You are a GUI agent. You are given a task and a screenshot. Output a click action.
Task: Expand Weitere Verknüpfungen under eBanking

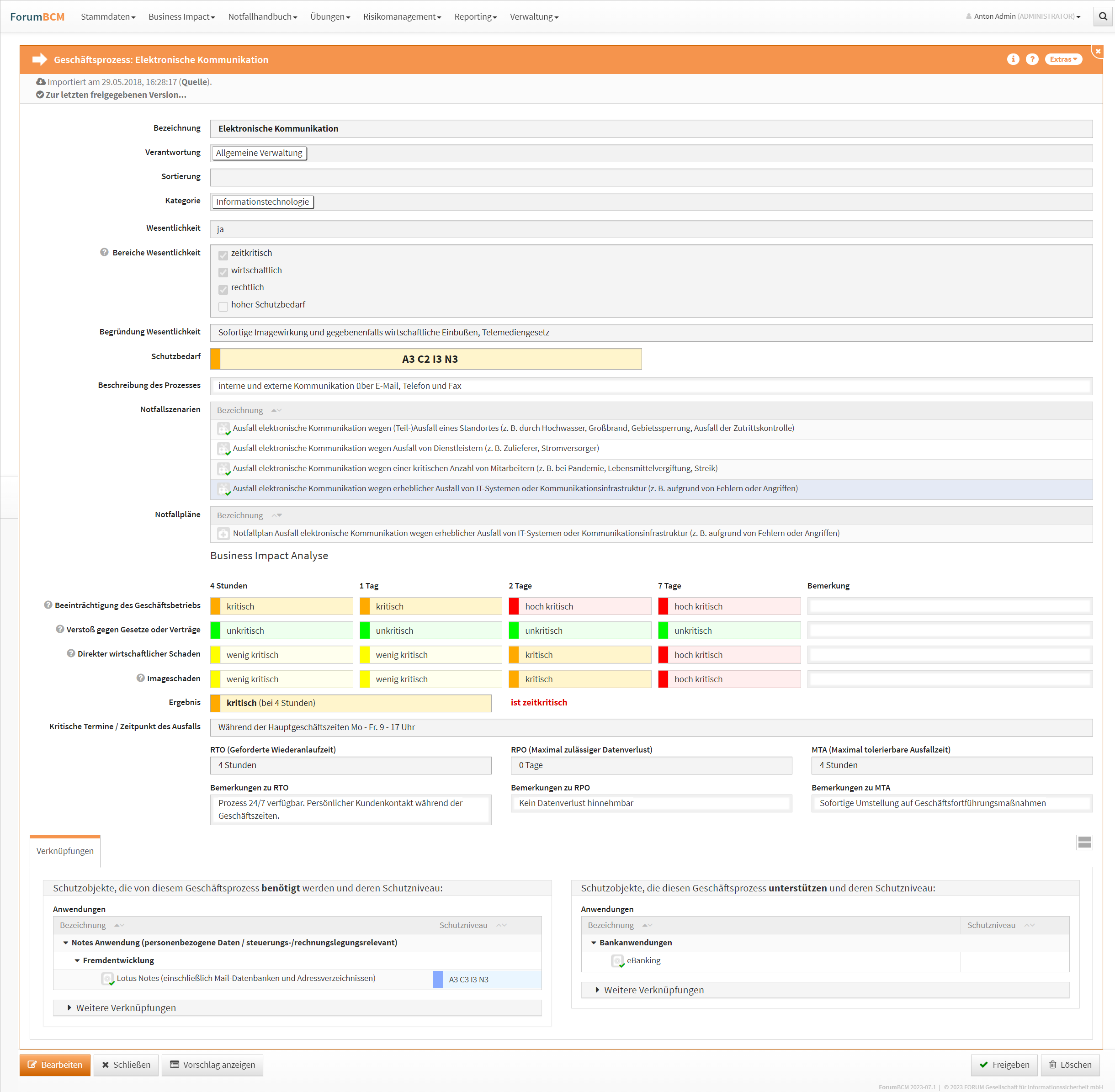pos(653,990)
